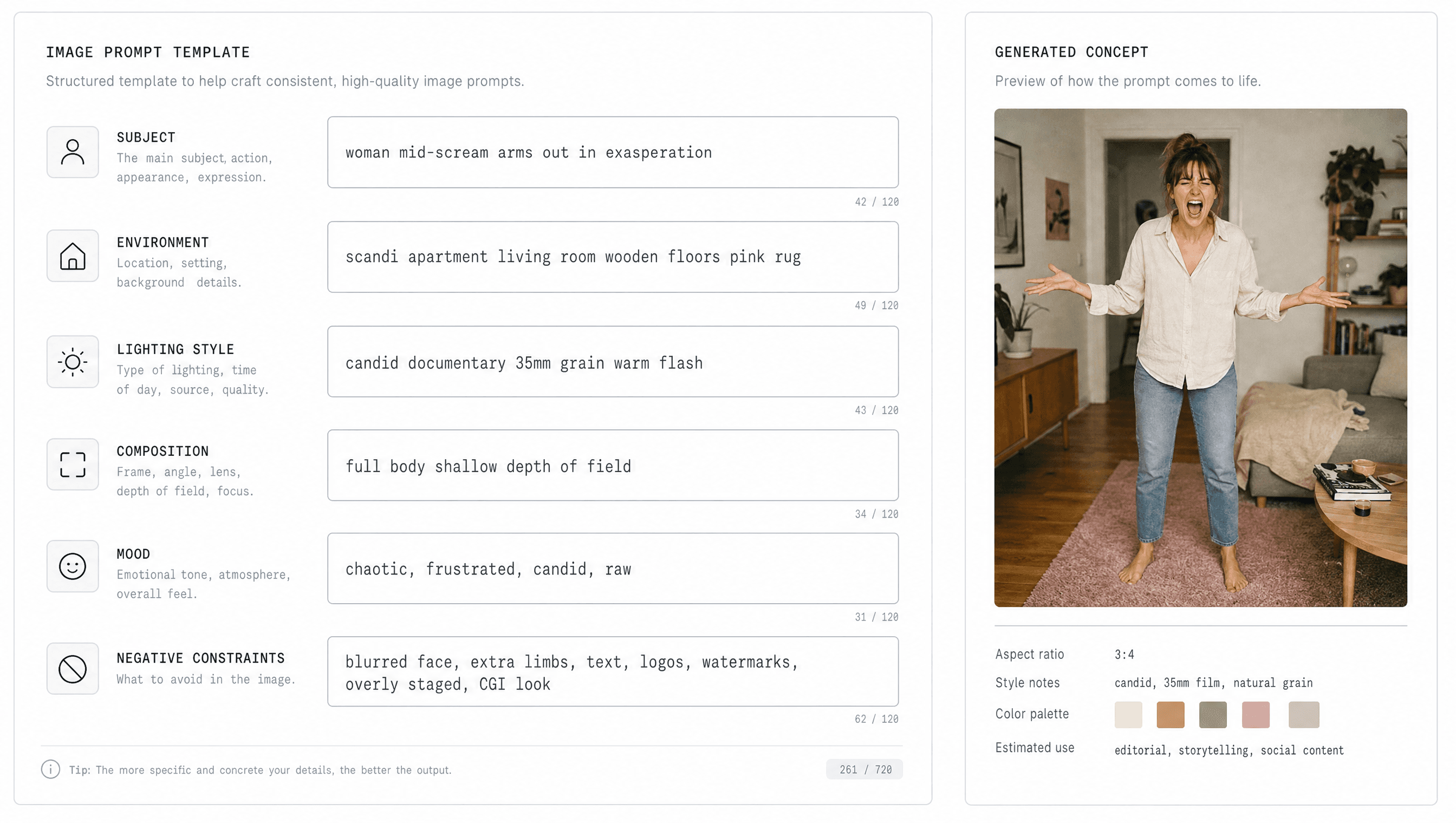The image size is (1456, 823).
Task: Edit the Composition prompt field
Action: (x=613, y=465)
